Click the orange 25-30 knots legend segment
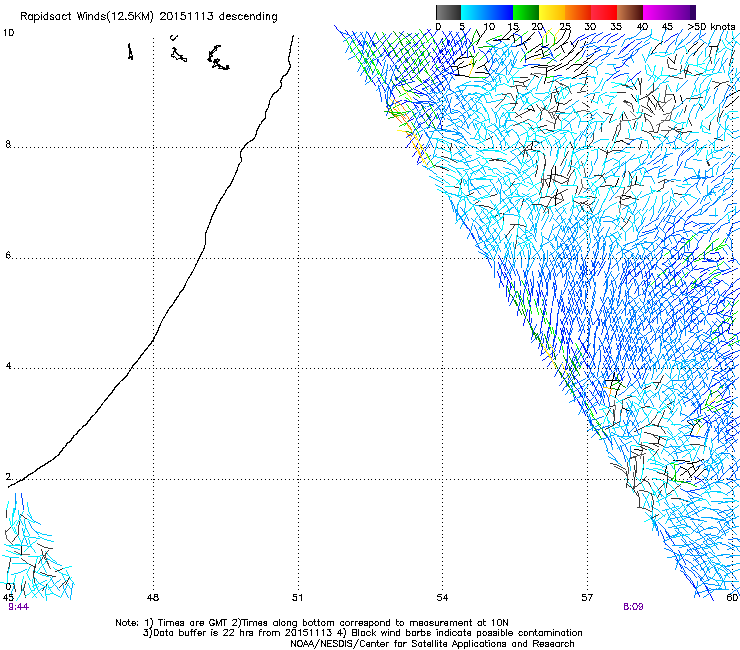Viewport: 740px width, 650px height. tap(578, 12)
